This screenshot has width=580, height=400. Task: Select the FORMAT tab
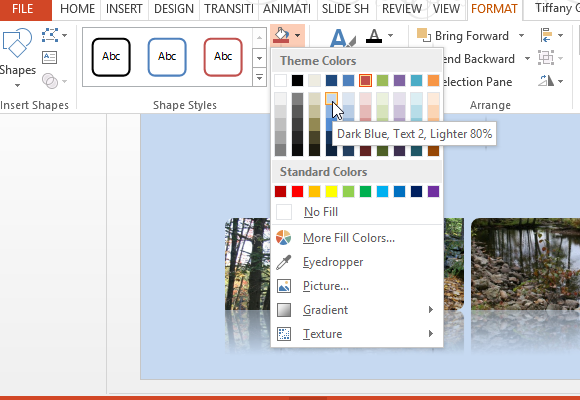click(x=494, y=9)
